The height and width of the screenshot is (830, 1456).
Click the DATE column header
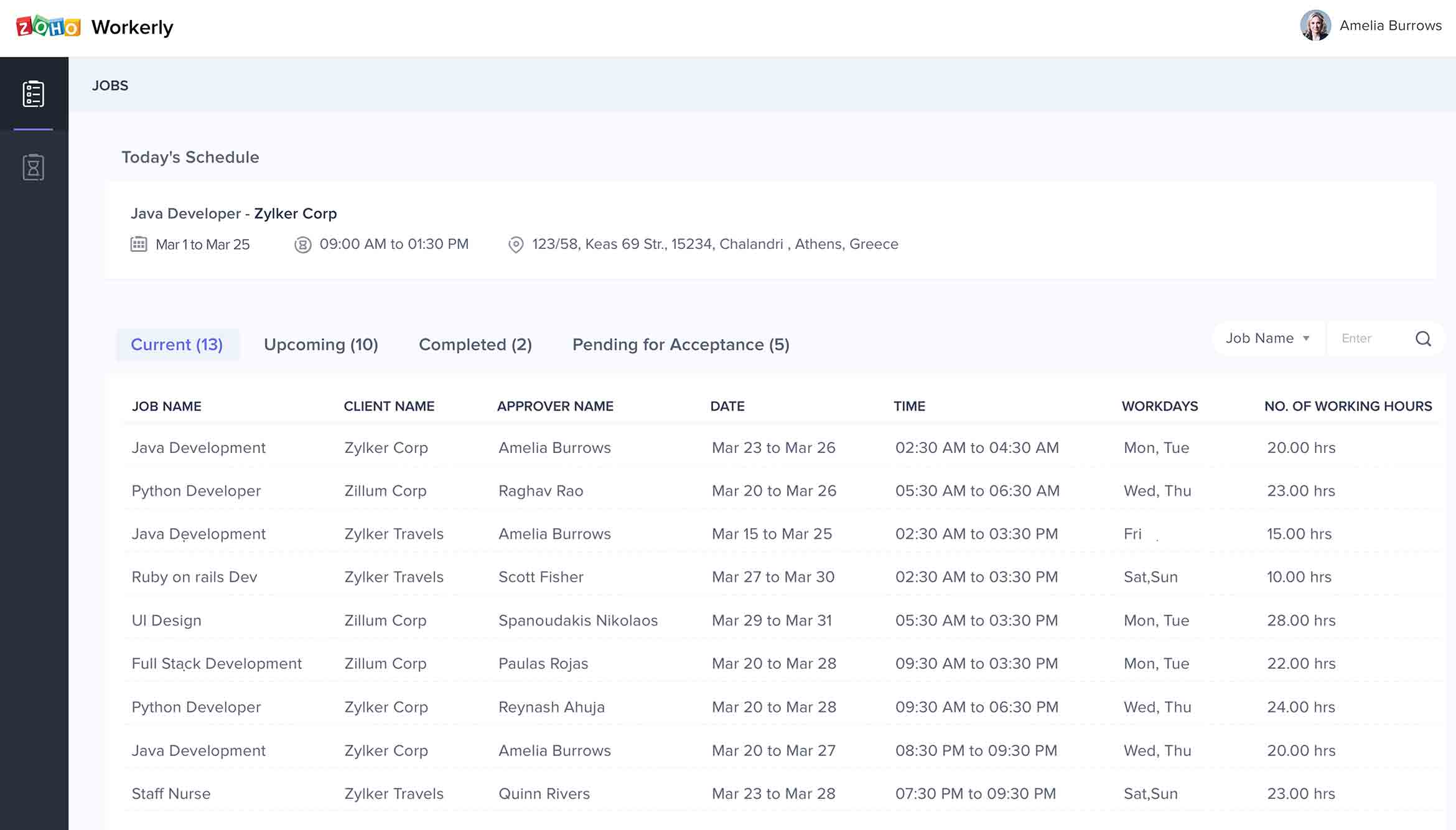727,406
